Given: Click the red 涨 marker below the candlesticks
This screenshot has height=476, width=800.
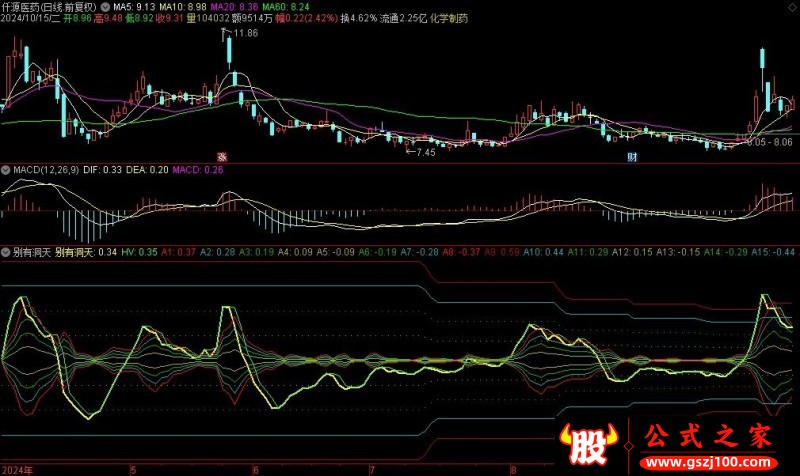Looking at the screenshot, I should point(223,158).
